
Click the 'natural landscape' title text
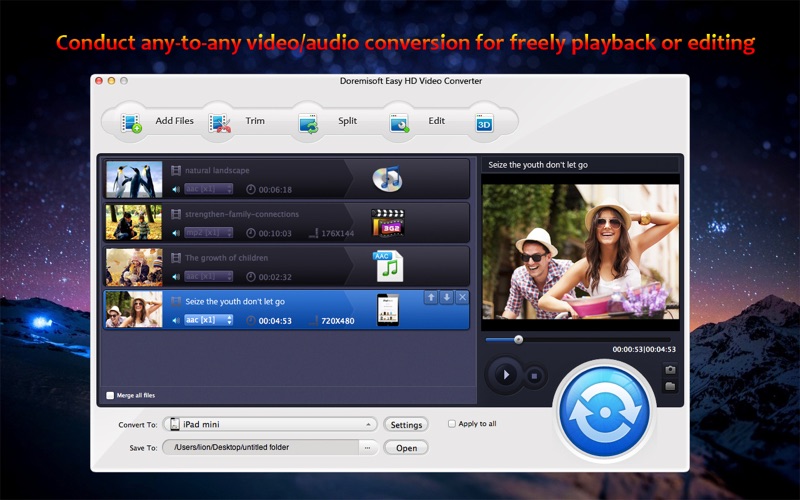[x=217, y=170]
